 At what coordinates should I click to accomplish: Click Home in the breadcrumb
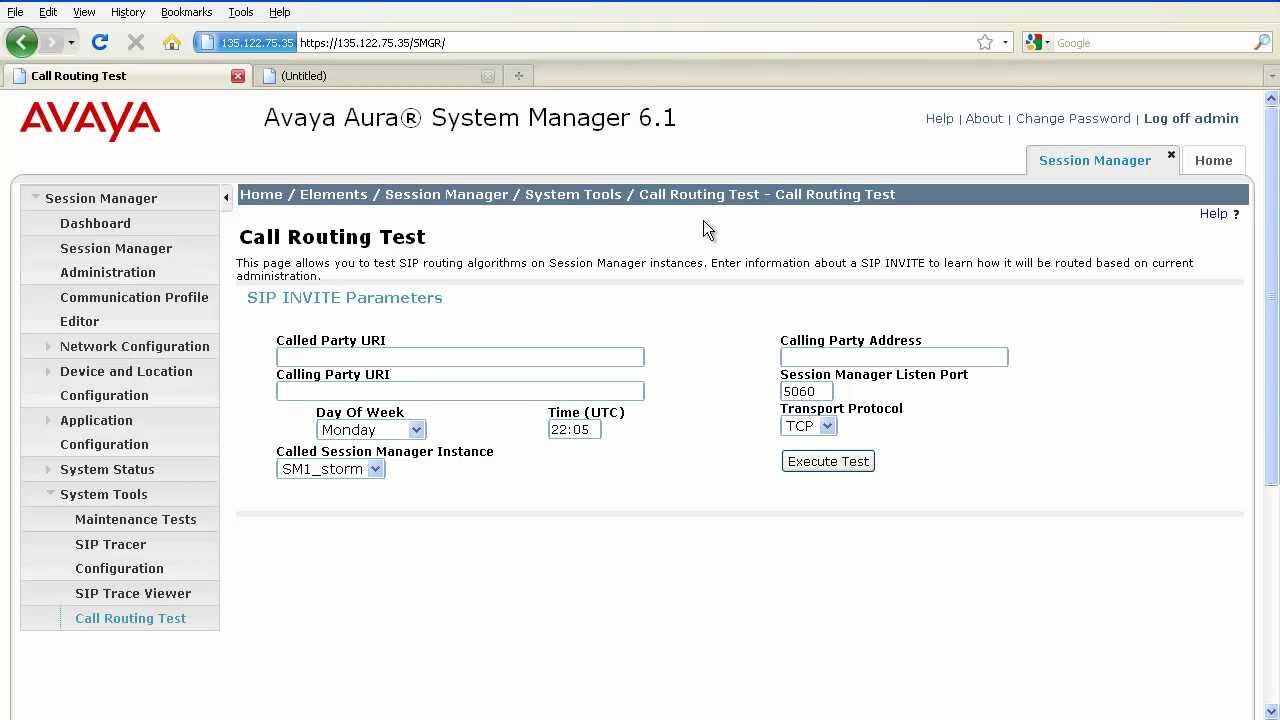coord(261,194)
